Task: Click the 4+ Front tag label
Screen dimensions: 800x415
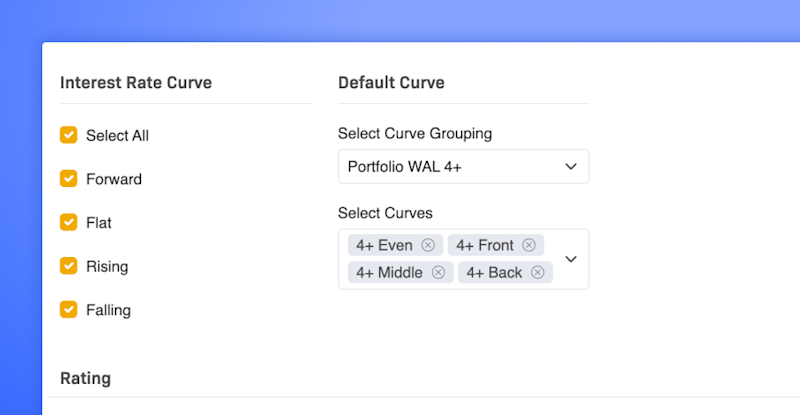Action: pos(484,245)
